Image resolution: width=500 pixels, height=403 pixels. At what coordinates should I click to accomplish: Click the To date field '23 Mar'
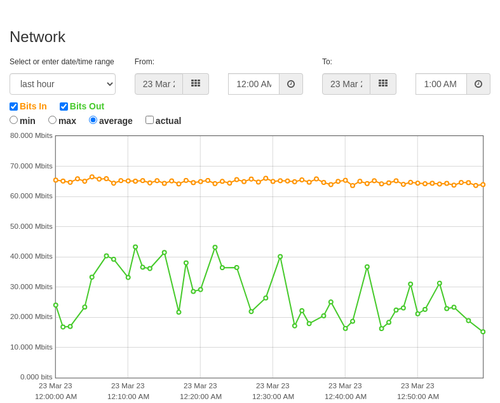(346, 84)
